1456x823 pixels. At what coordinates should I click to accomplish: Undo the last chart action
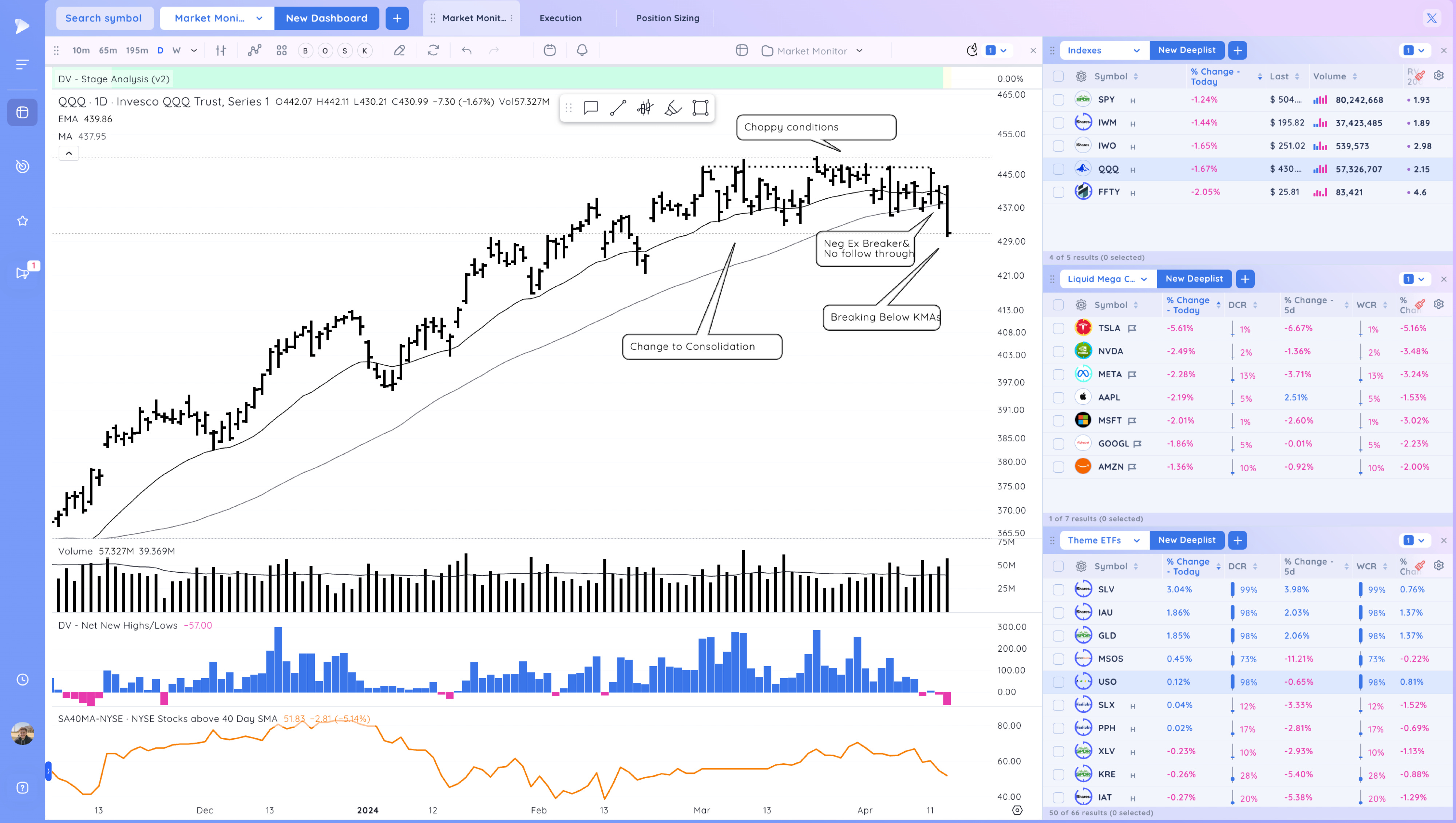coord(467,50)
